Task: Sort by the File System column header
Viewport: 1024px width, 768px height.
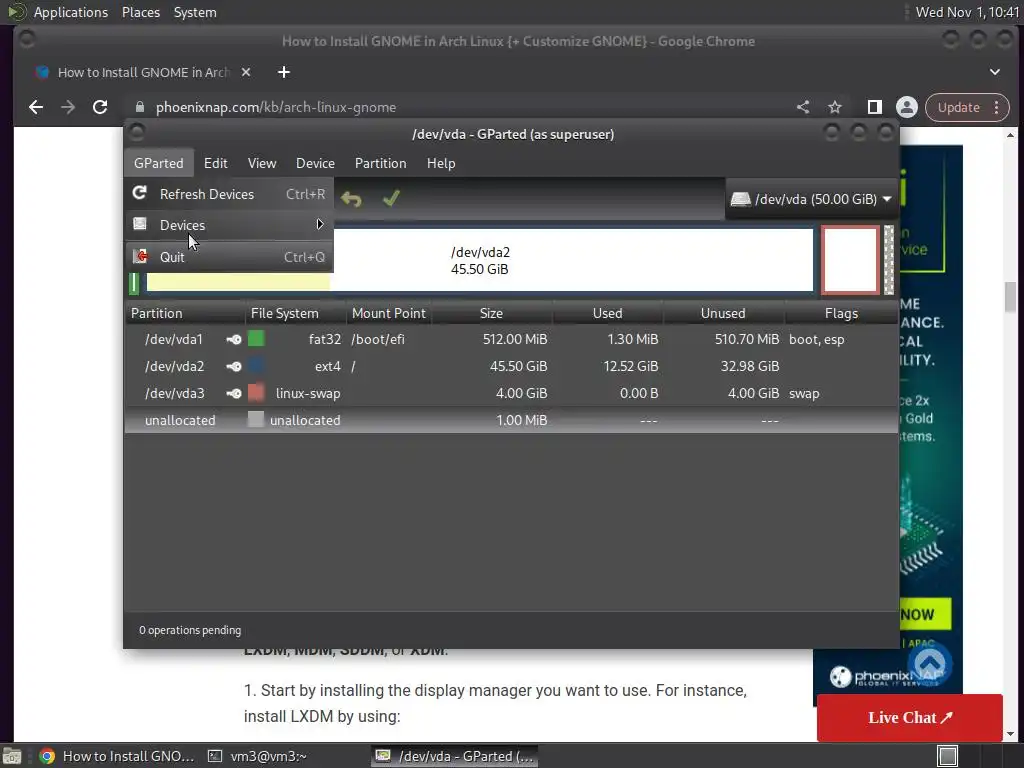Action: pos(295,313)
